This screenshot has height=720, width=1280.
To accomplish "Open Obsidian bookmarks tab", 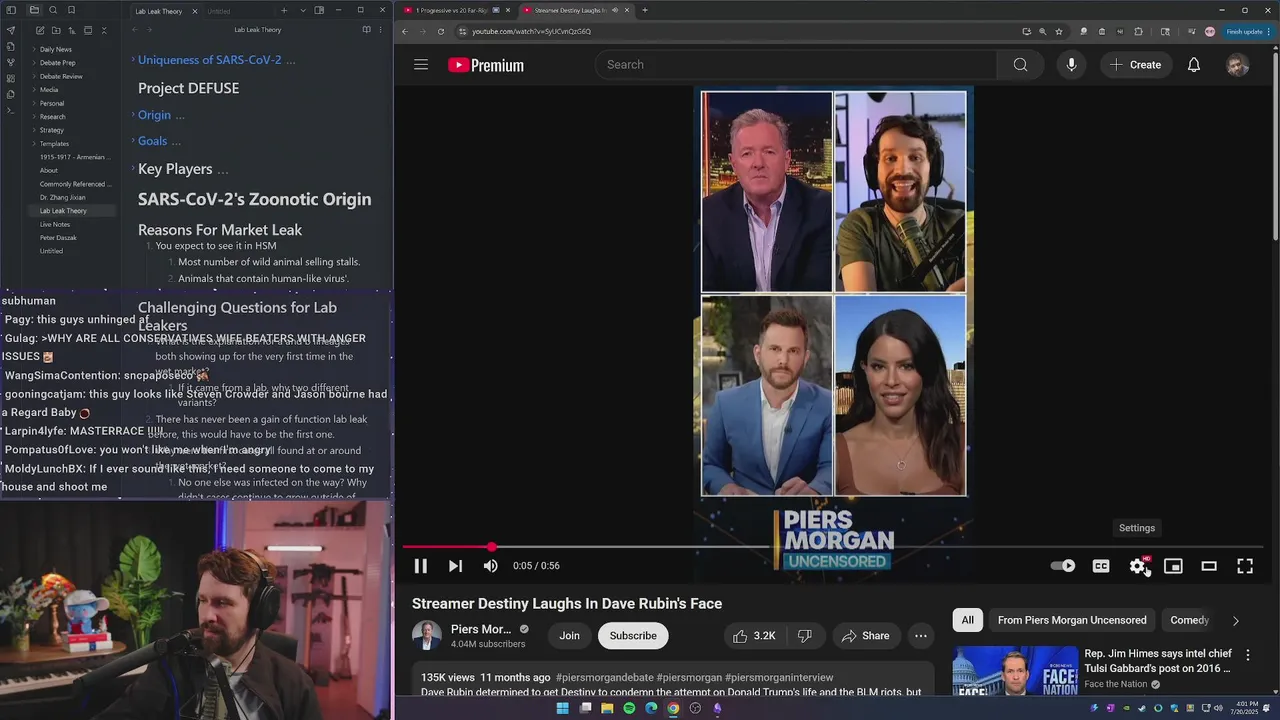I will pyautogui.click(x=71, y=10).
